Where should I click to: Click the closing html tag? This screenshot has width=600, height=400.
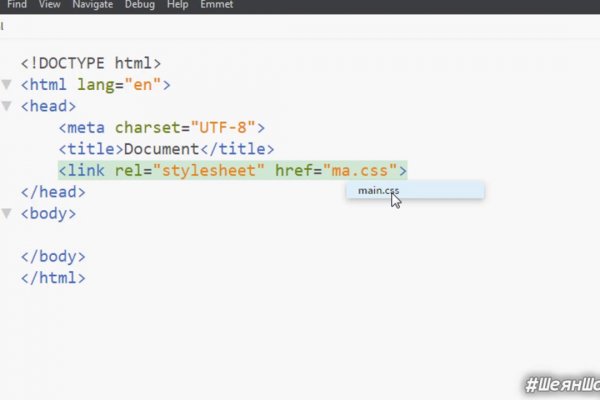(53, 278)
